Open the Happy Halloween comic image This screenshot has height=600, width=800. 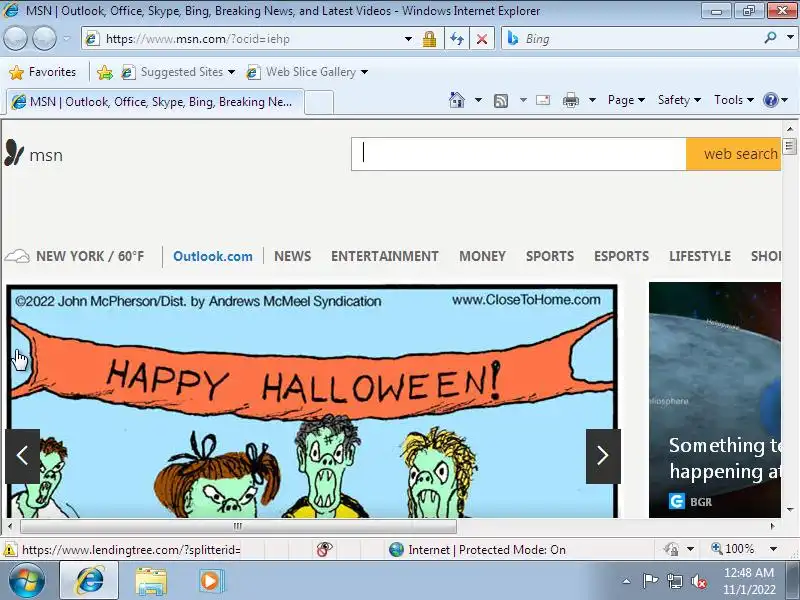[312, 401]
